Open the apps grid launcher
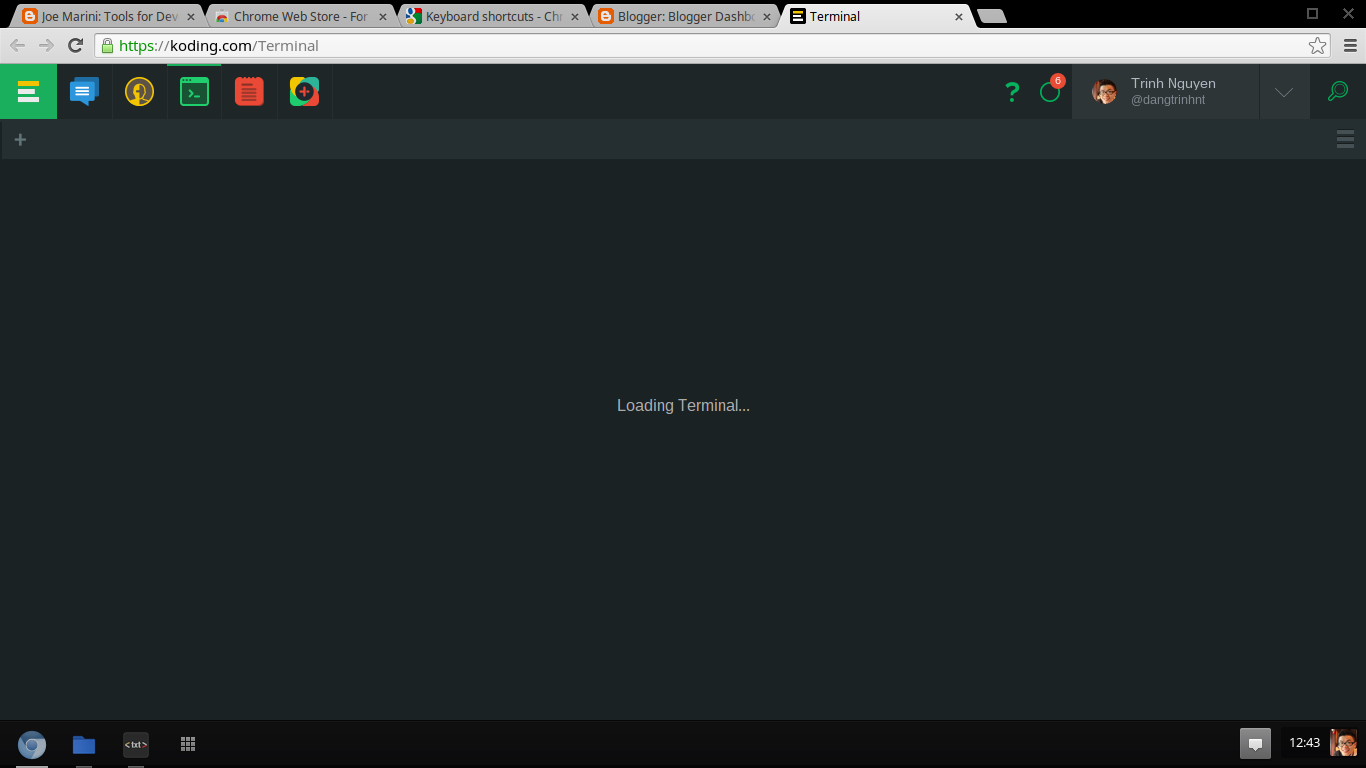1366x768 pixels. coord(188,744)
